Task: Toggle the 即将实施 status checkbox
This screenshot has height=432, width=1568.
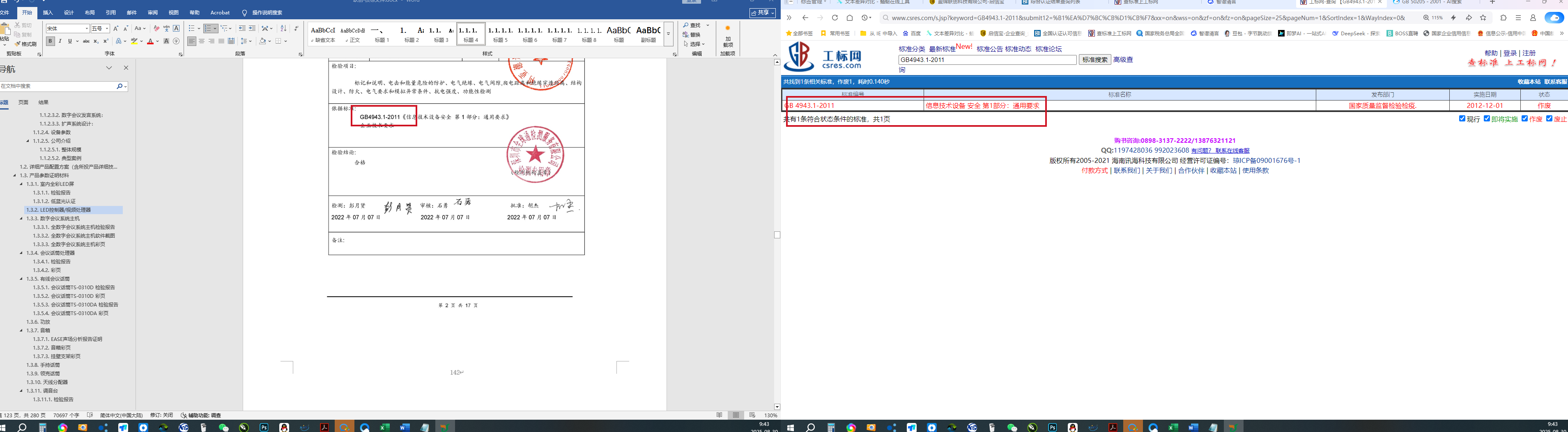Action: [x=1487, y=119]
